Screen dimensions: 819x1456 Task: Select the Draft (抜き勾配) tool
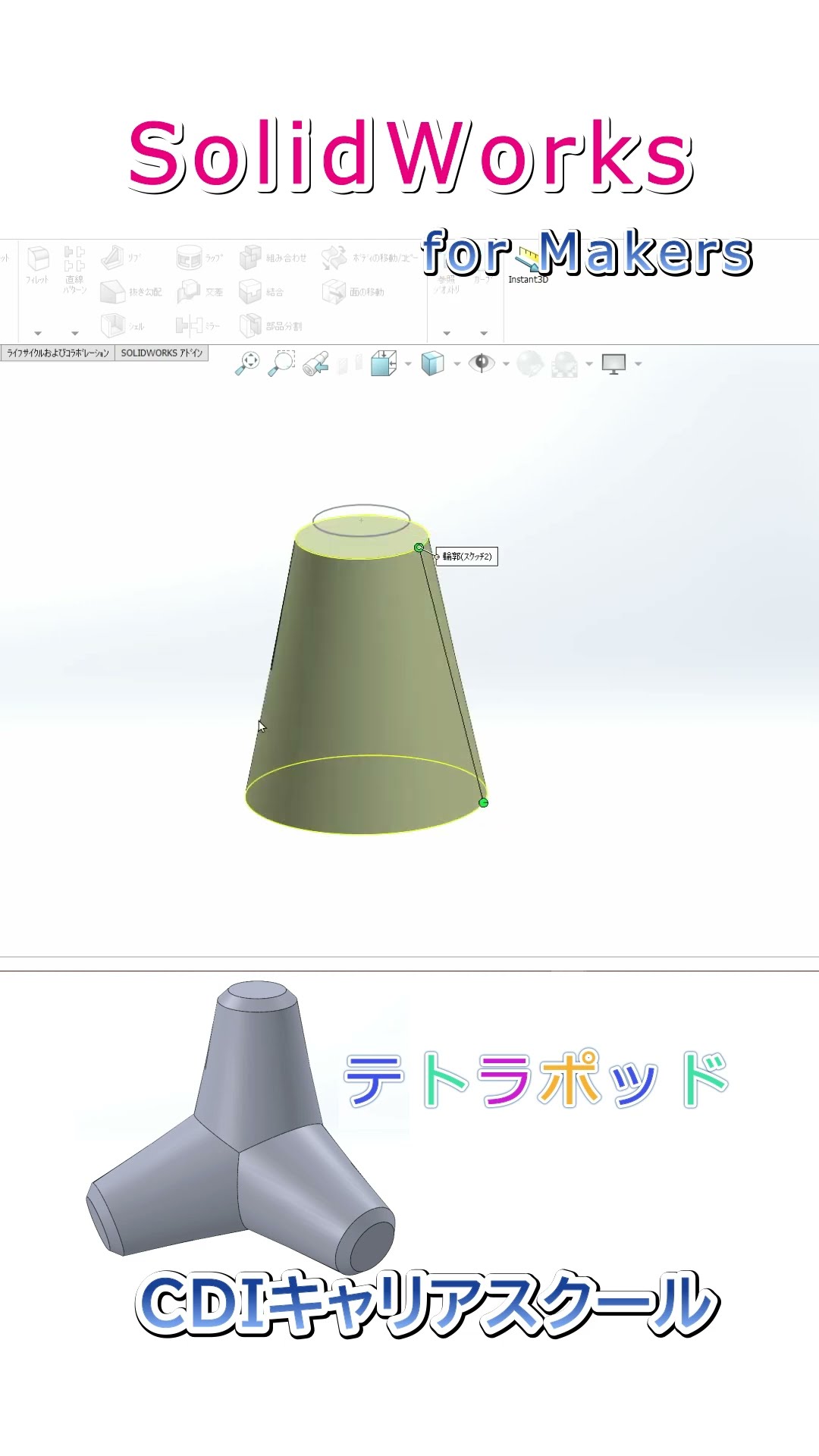pyautogui.click(x=130, y=292)
